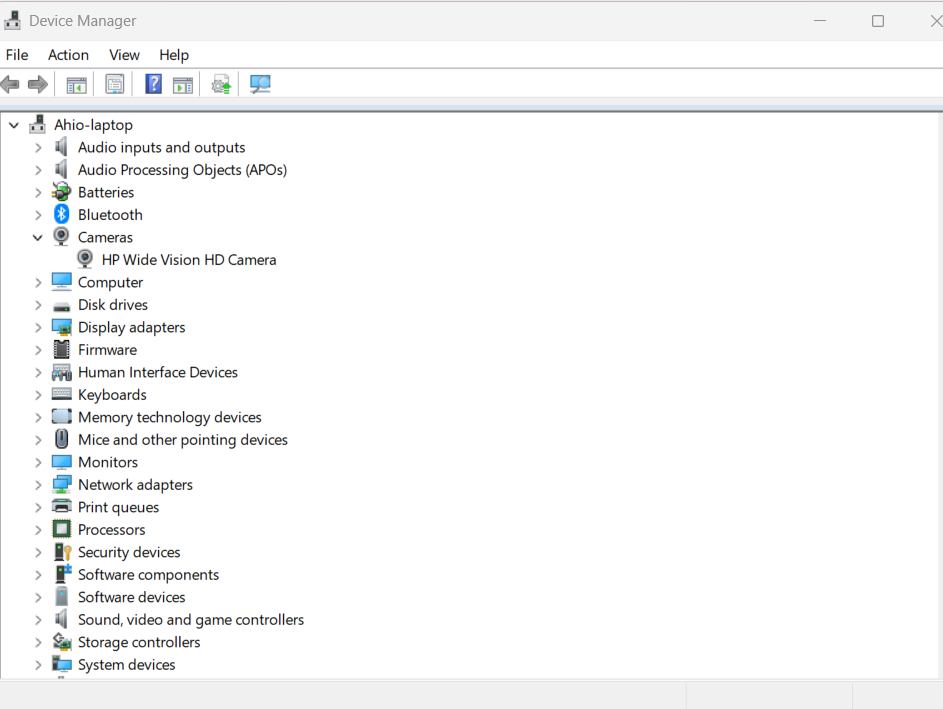Viewport: 943px width, 709px height.
Task: Expand Audio inputs and outputs
Action: (x=38, y=147)
